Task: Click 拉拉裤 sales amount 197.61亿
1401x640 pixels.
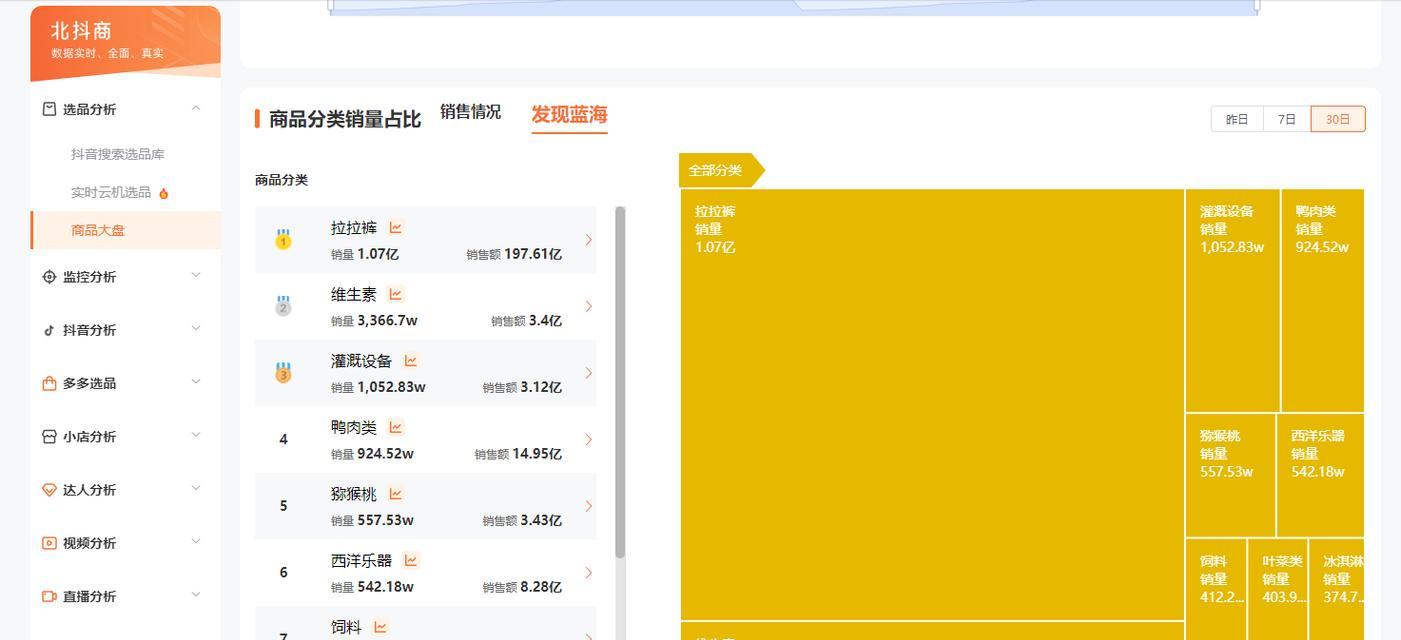Action: (x=533, y=254)
